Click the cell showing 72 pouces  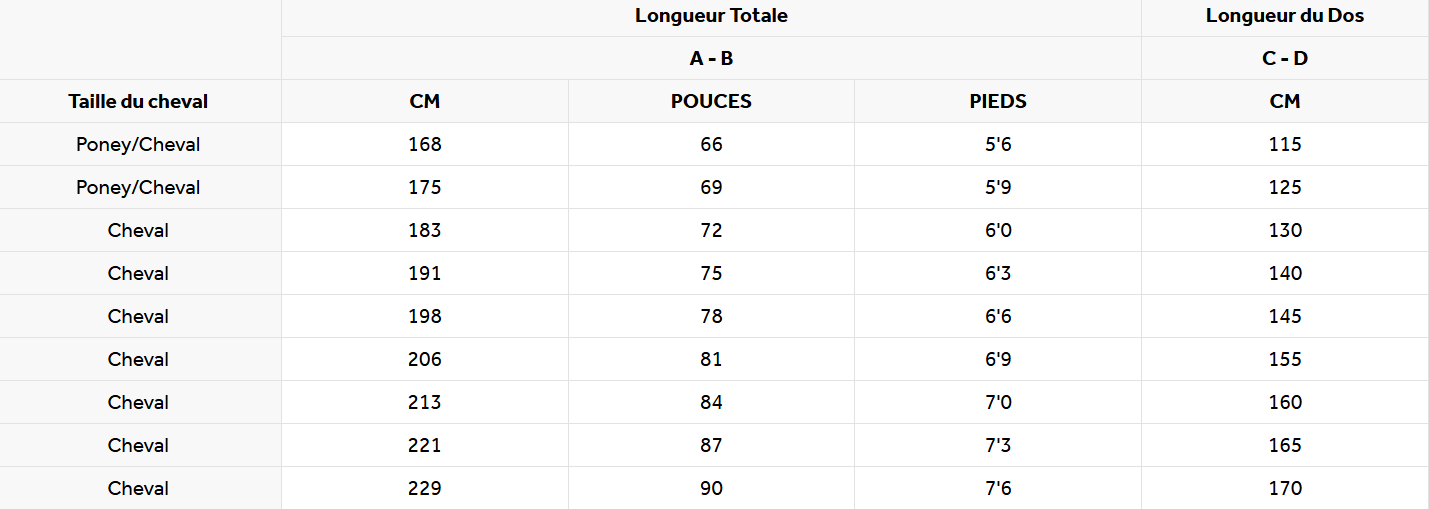coord(711,230)
